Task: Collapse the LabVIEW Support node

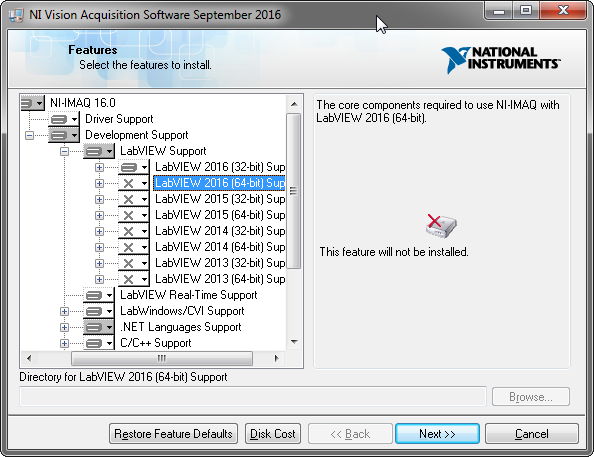Action: pyautogui.click(x=64, y=151)
